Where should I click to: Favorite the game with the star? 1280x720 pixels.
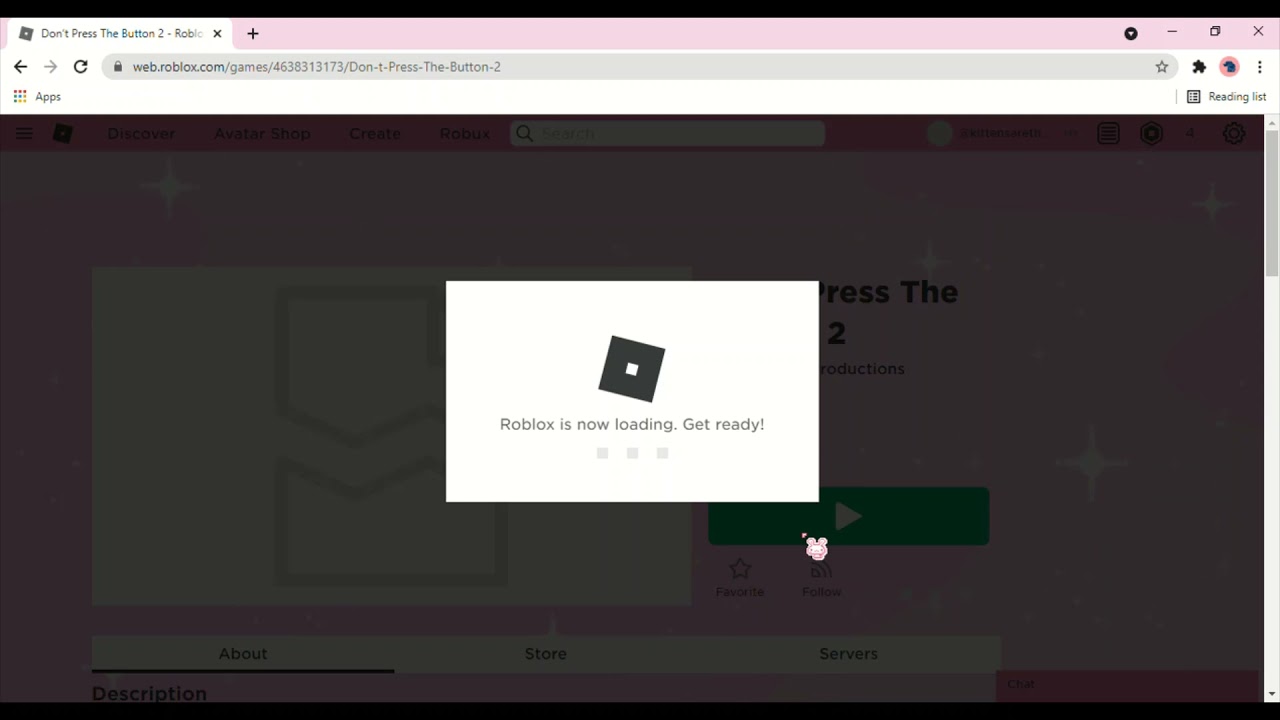pyautogui.click(x=740, y=578)
